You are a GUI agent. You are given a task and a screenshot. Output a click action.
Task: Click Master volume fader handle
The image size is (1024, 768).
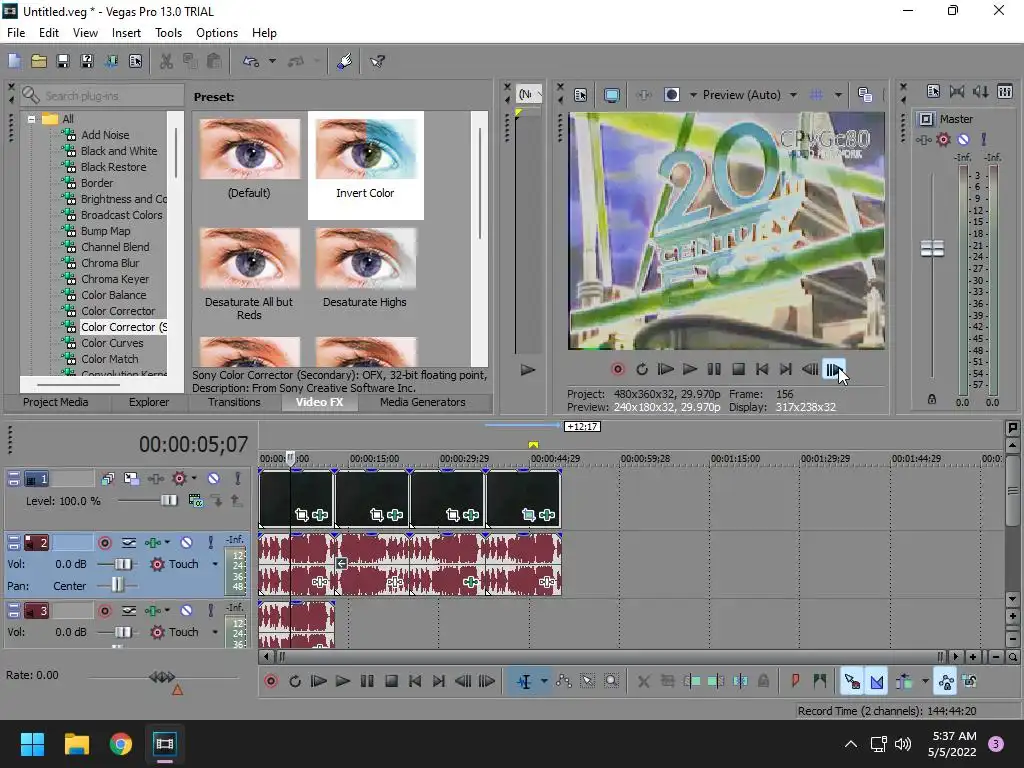[x=932, y=248]
